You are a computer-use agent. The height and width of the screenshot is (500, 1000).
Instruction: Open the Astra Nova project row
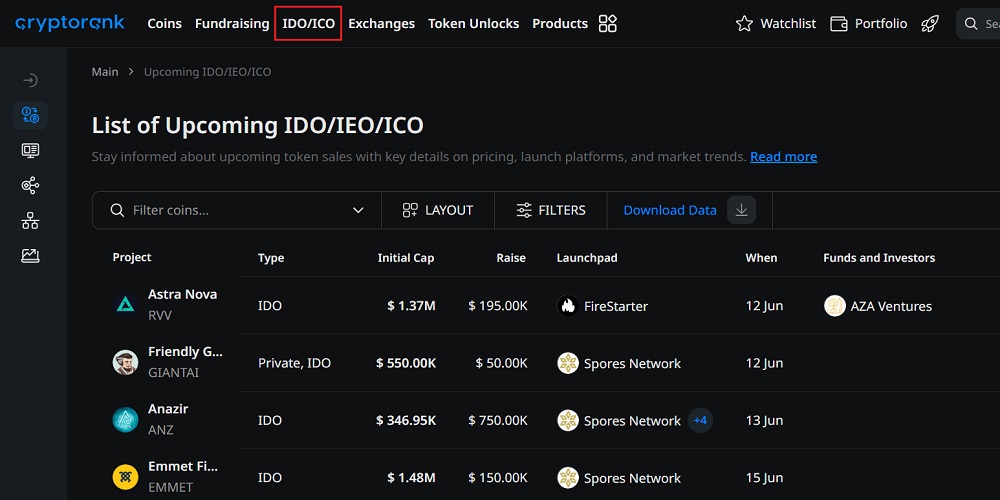(182, 295)
